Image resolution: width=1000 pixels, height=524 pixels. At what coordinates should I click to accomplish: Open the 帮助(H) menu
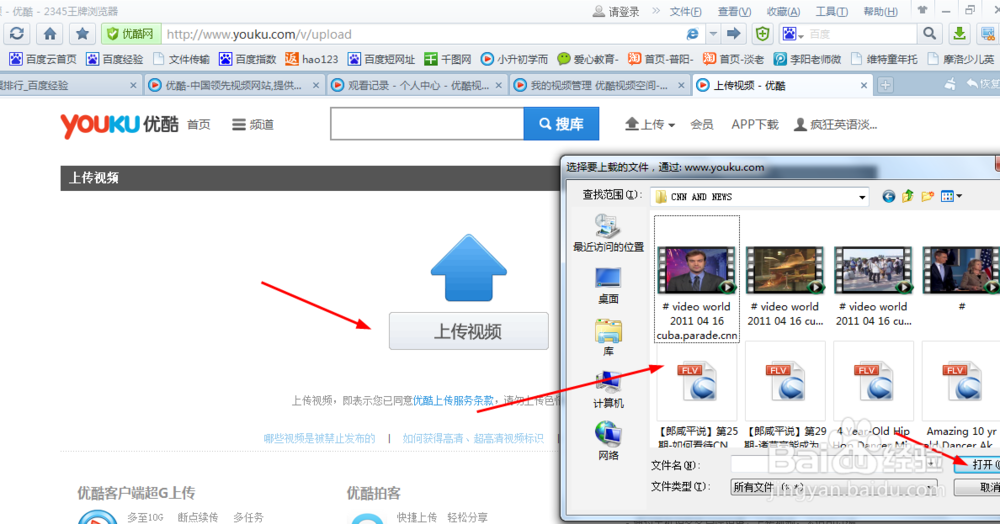point(880,11)
